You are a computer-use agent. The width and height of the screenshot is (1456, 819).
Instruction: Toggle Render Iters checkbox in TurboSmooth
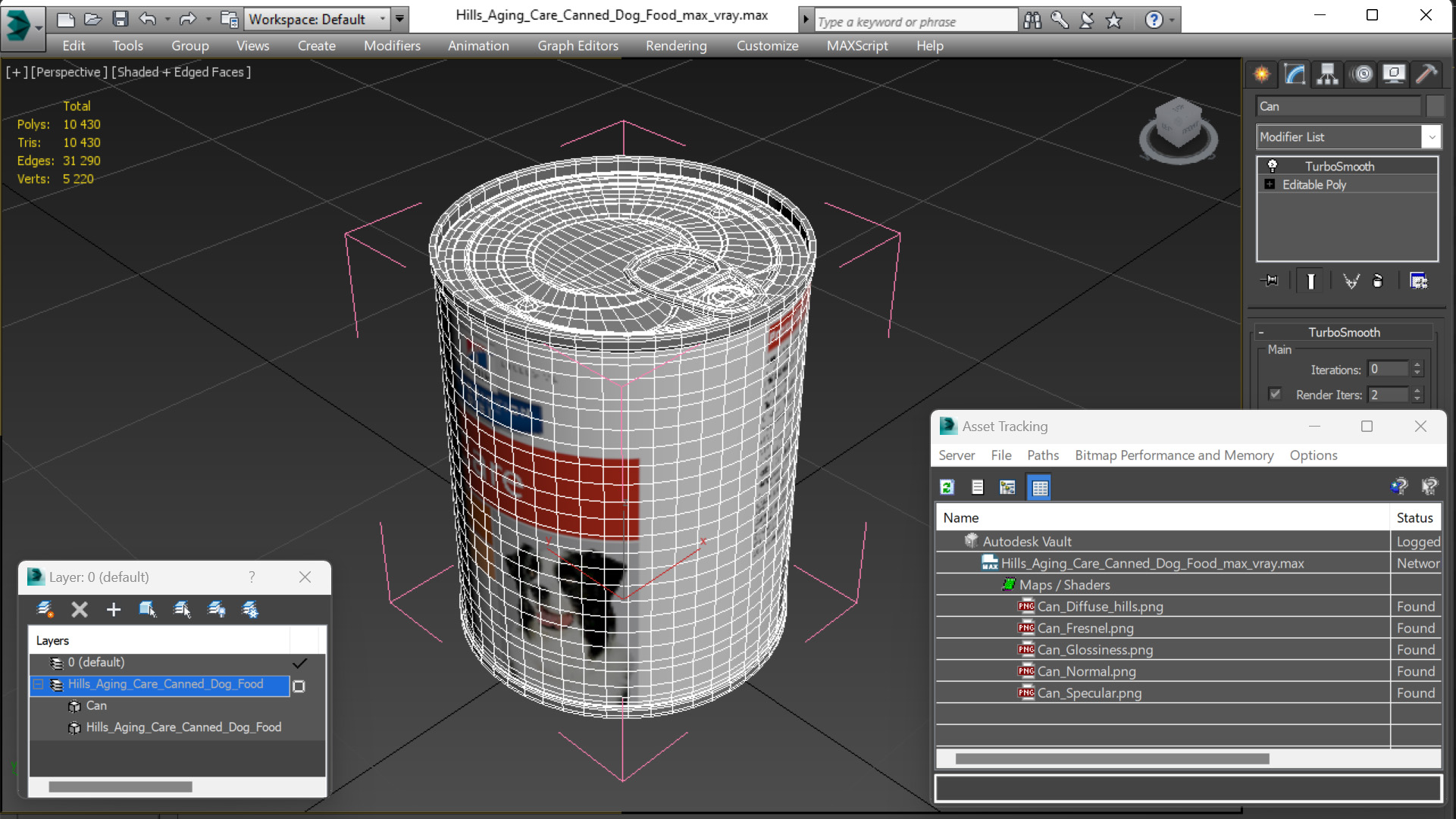1274,393
